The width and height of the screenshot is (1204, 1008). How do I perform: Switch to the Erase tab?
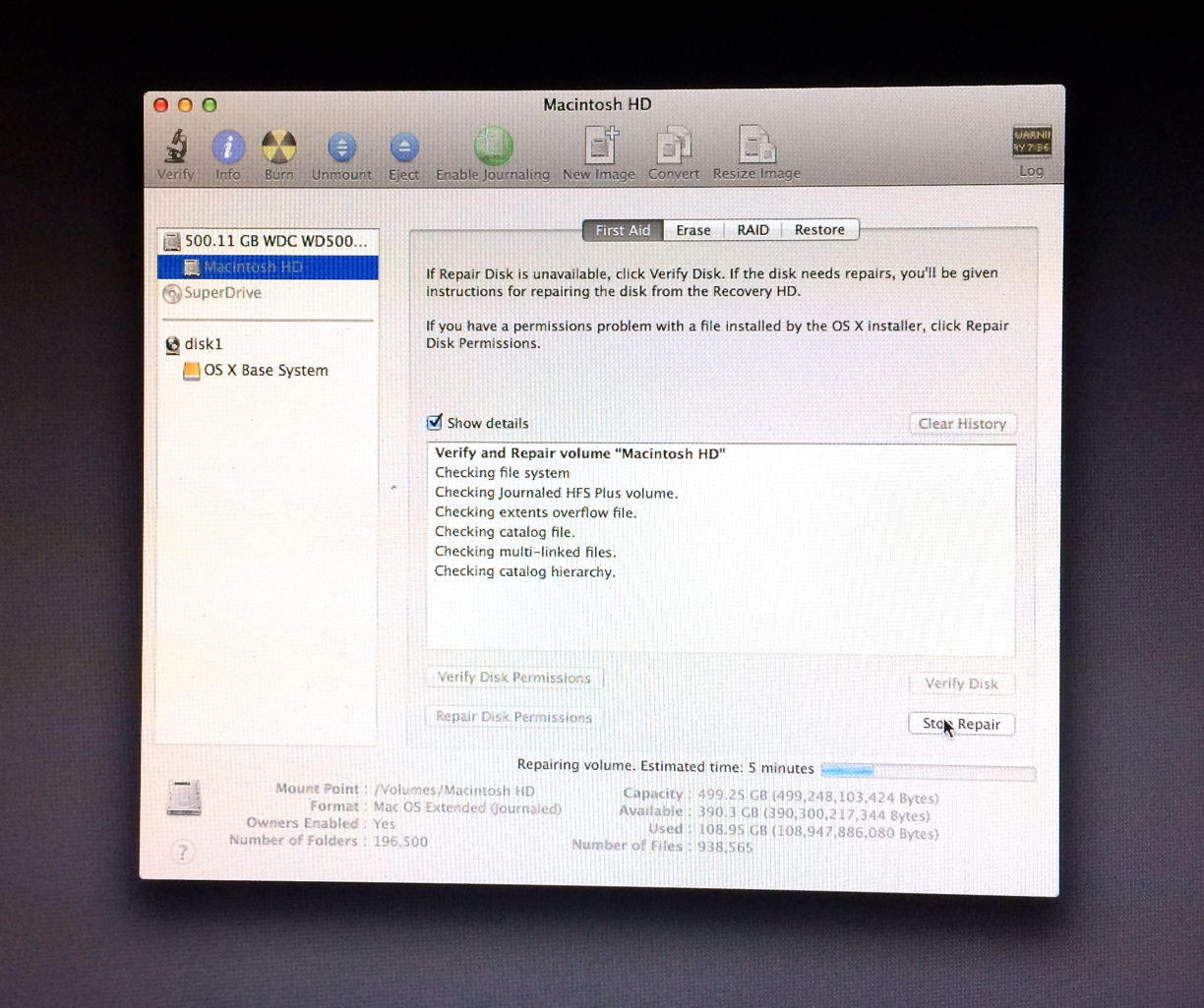click(693, 230)
